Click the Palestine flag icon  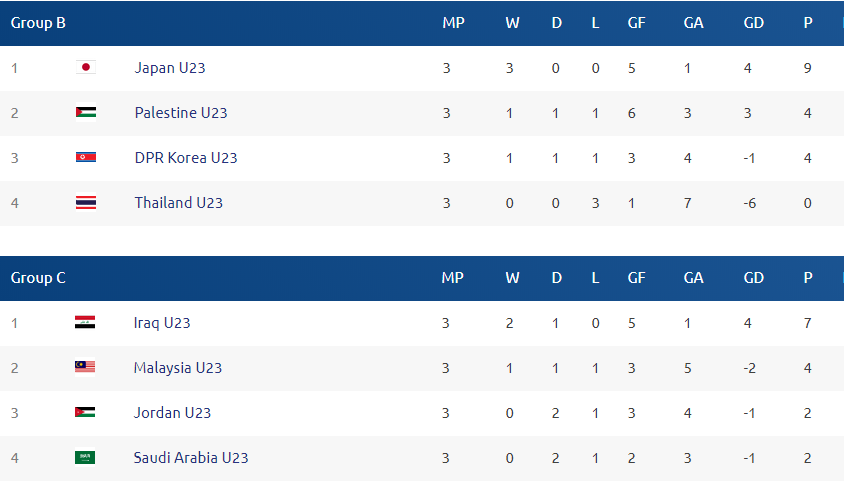click(x=86, y=112)
